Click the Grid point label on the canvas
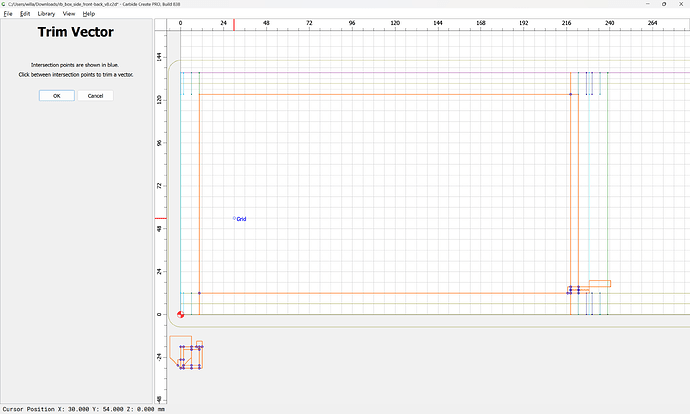Image resolution: width=690 pixels, height=414 pixels. click(240, 218)
